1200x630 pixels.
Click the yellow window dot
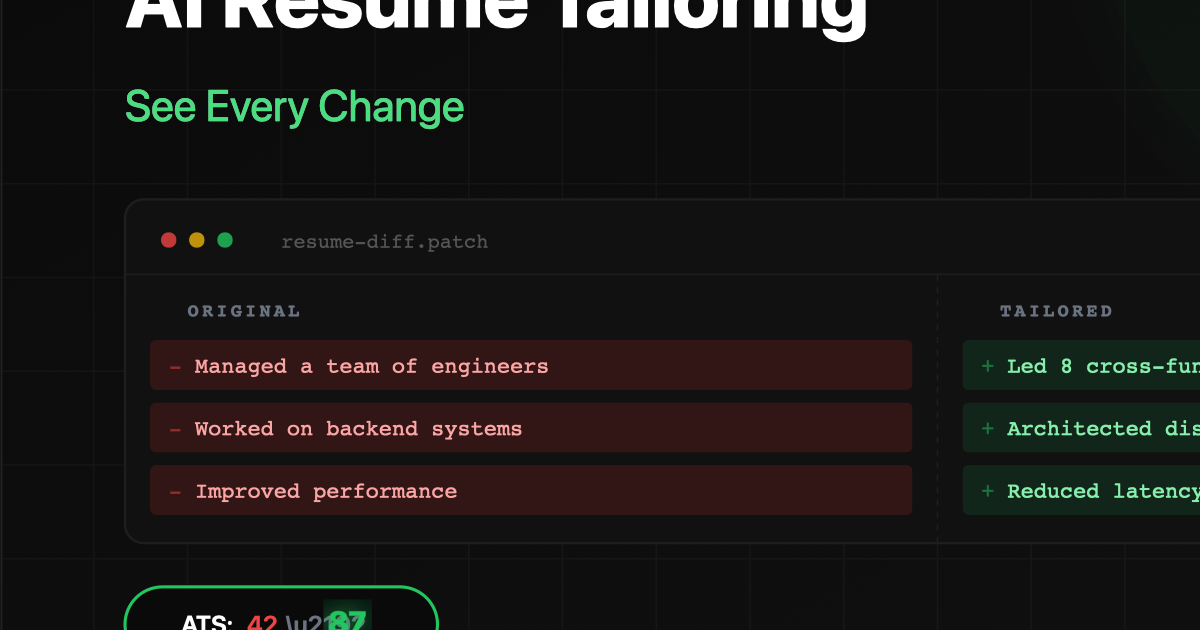point(197,240)
